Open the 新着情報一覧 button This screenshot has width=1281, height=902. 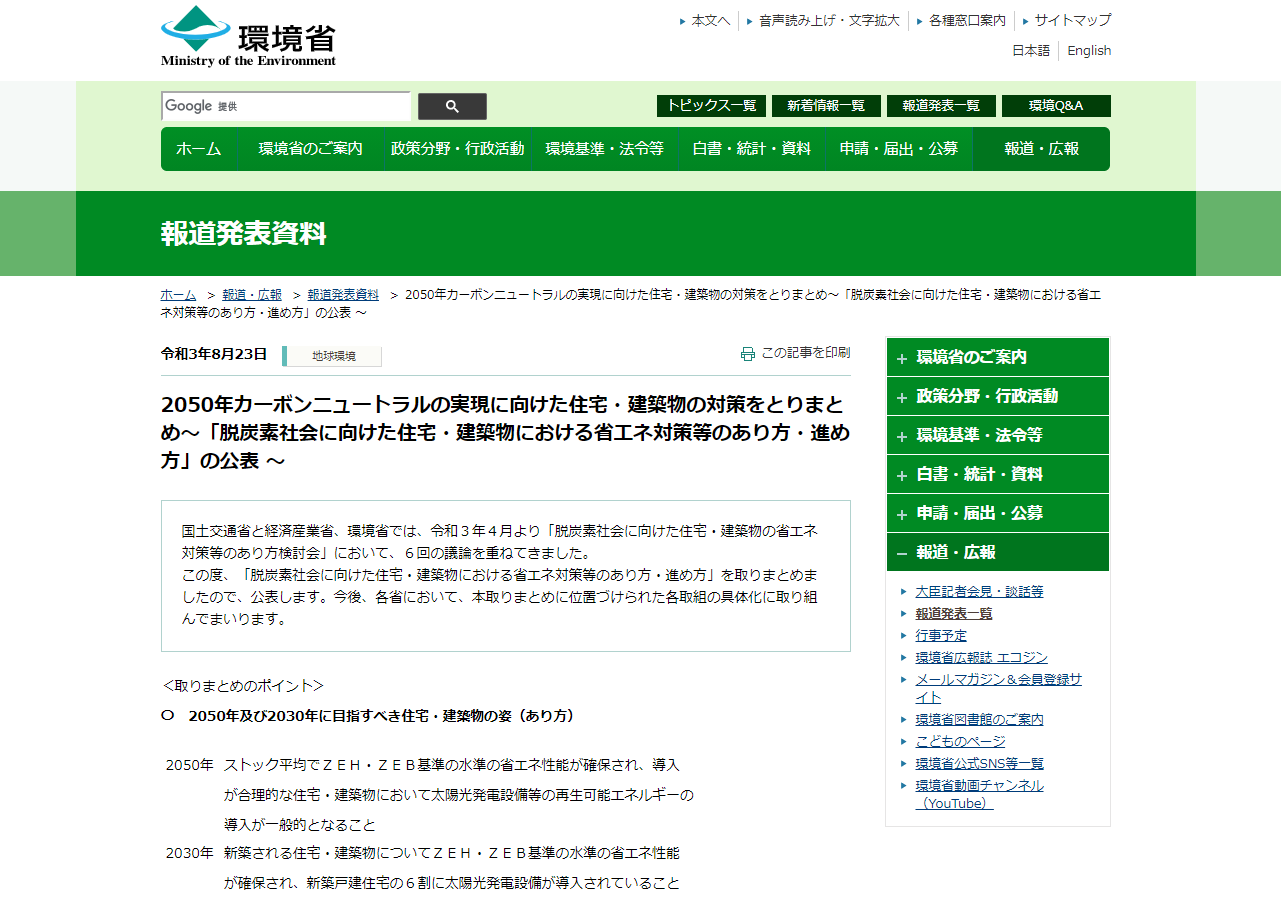(x=826, y=106)
